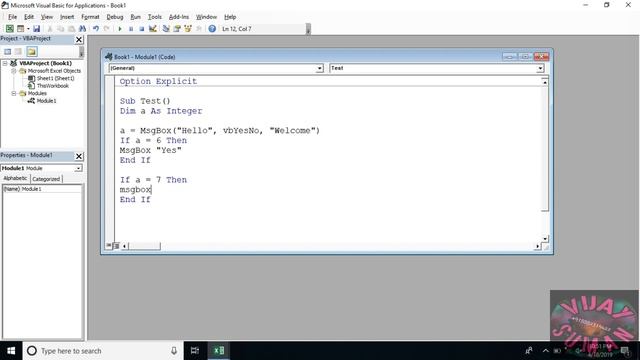Close the Project - VBAProject panel
This screenshot has width=640, height=360.
pos(79,40)
